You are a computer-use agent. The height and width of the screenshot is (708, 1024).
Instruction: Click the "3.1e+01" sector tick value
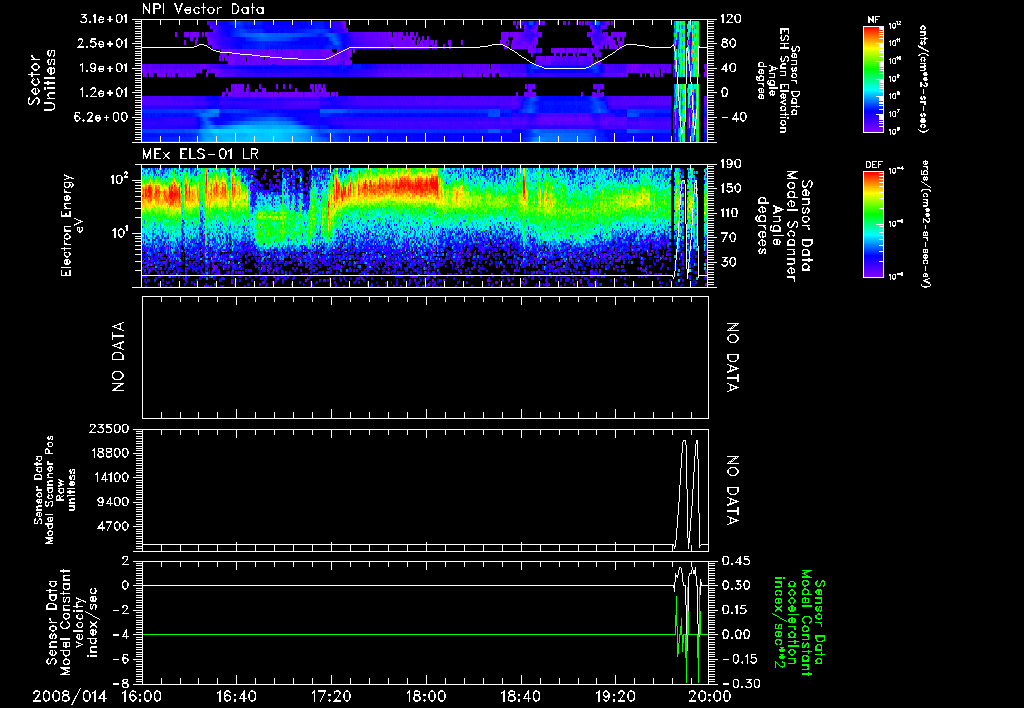pyautogui.click(x=104, y=20)
